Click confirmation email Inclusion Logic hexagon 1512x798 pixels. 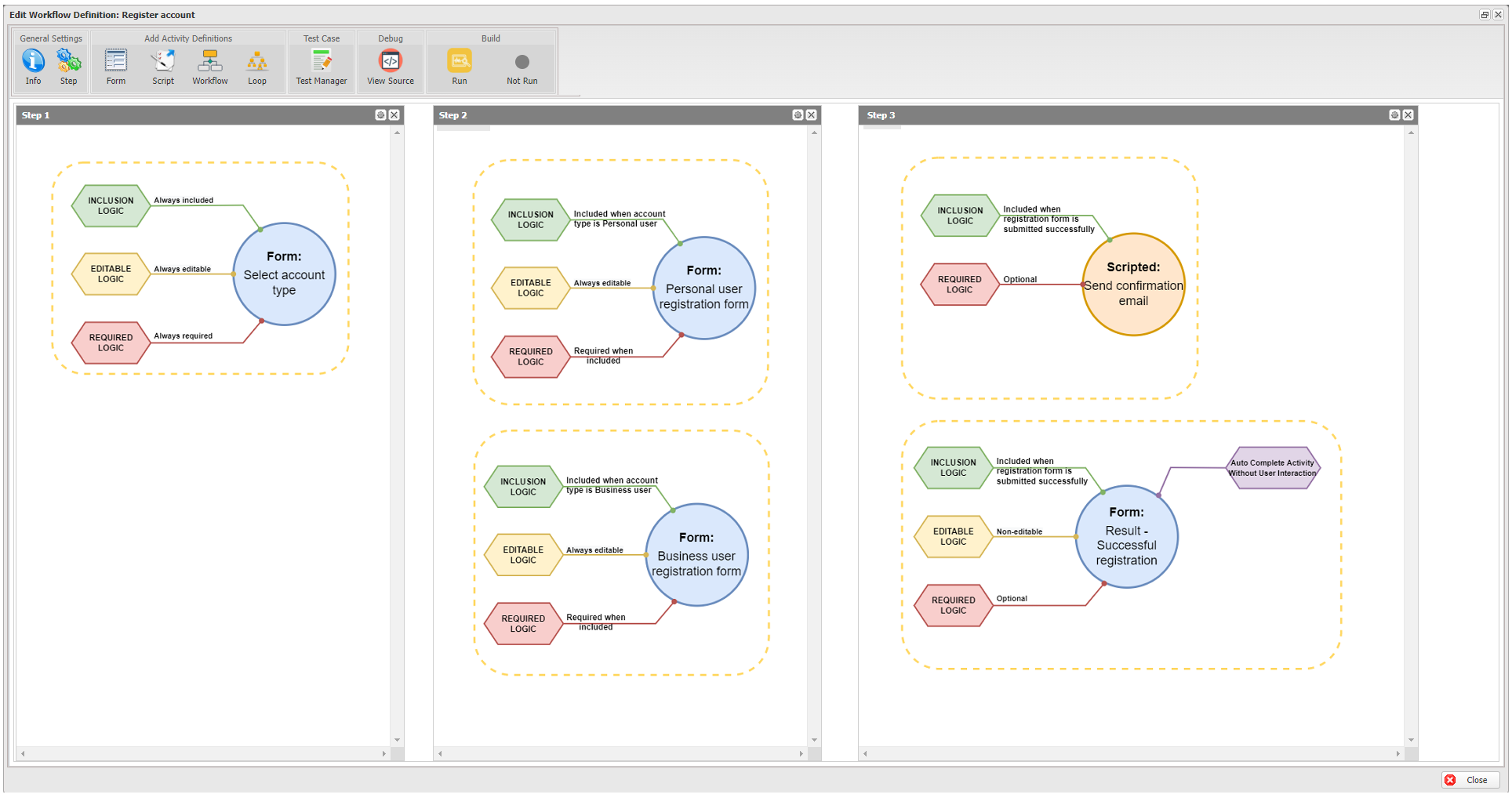[x=960, y=216]
